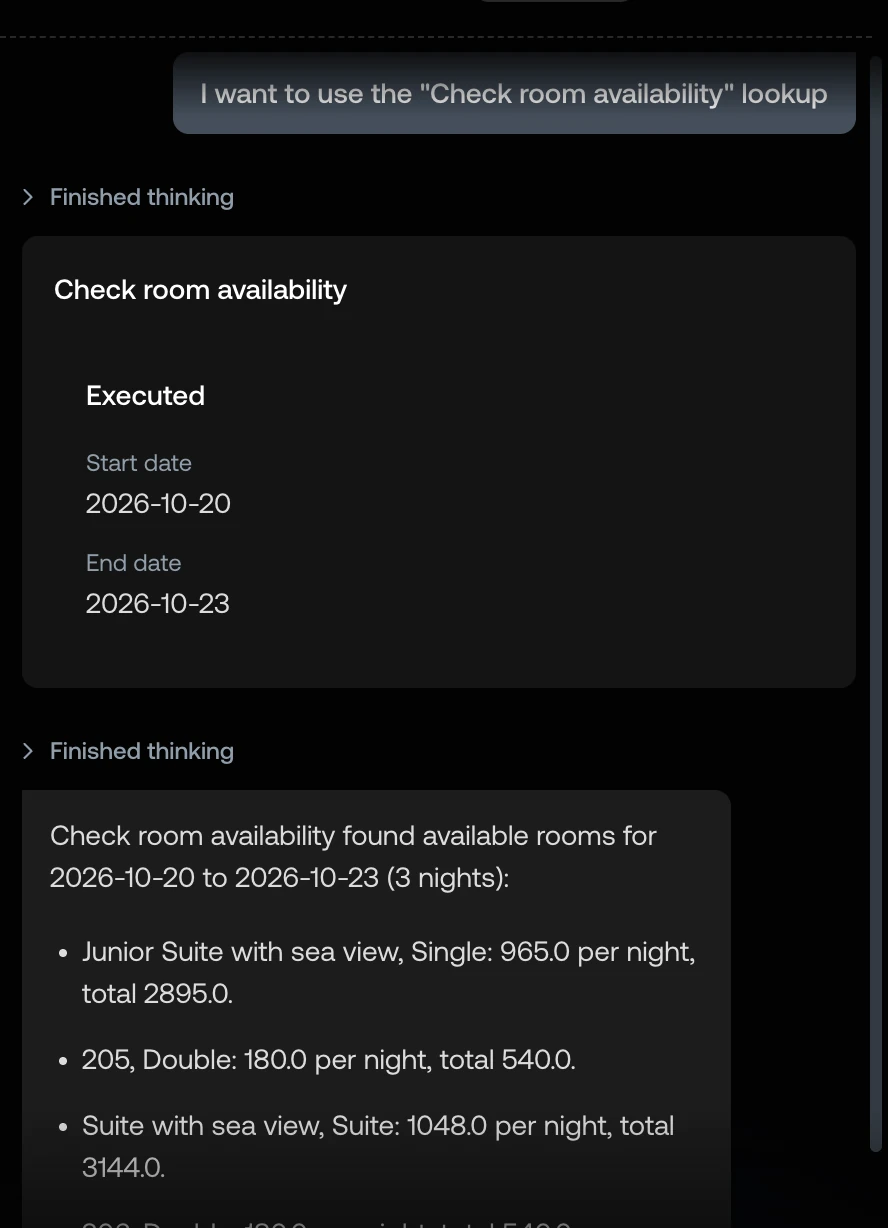Expand the chevron above the room results message
Viewport: 888px width, 1228px height.
[28, 751]
